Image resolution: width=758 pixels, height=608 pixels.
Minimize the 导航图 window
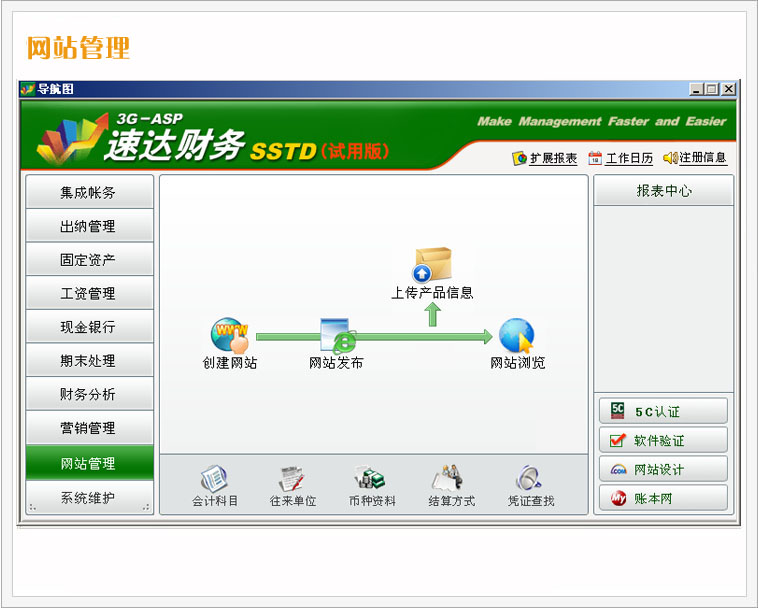pos(696,89)
